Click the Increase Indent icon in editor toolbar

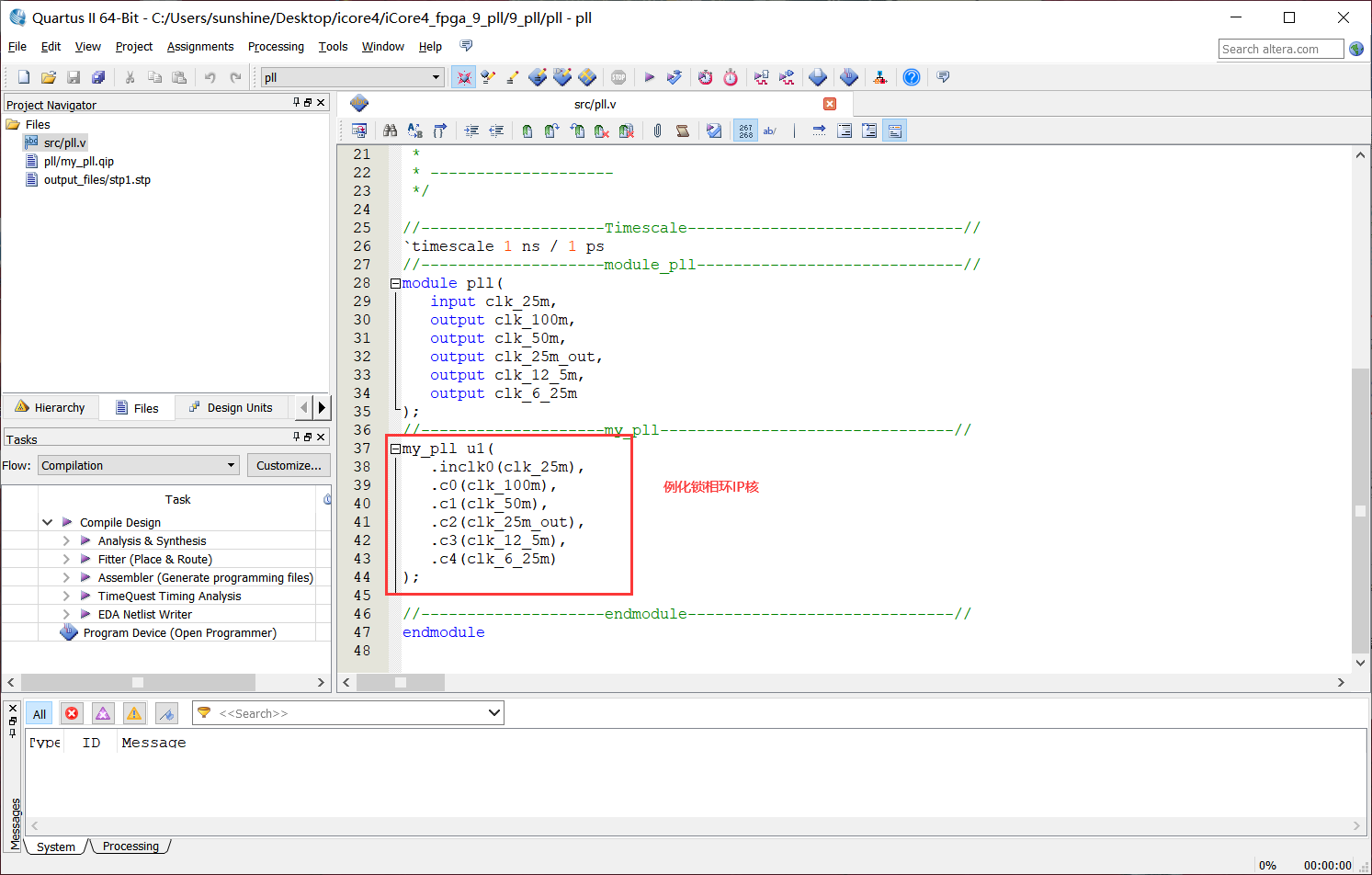click(x=471, y=131)
